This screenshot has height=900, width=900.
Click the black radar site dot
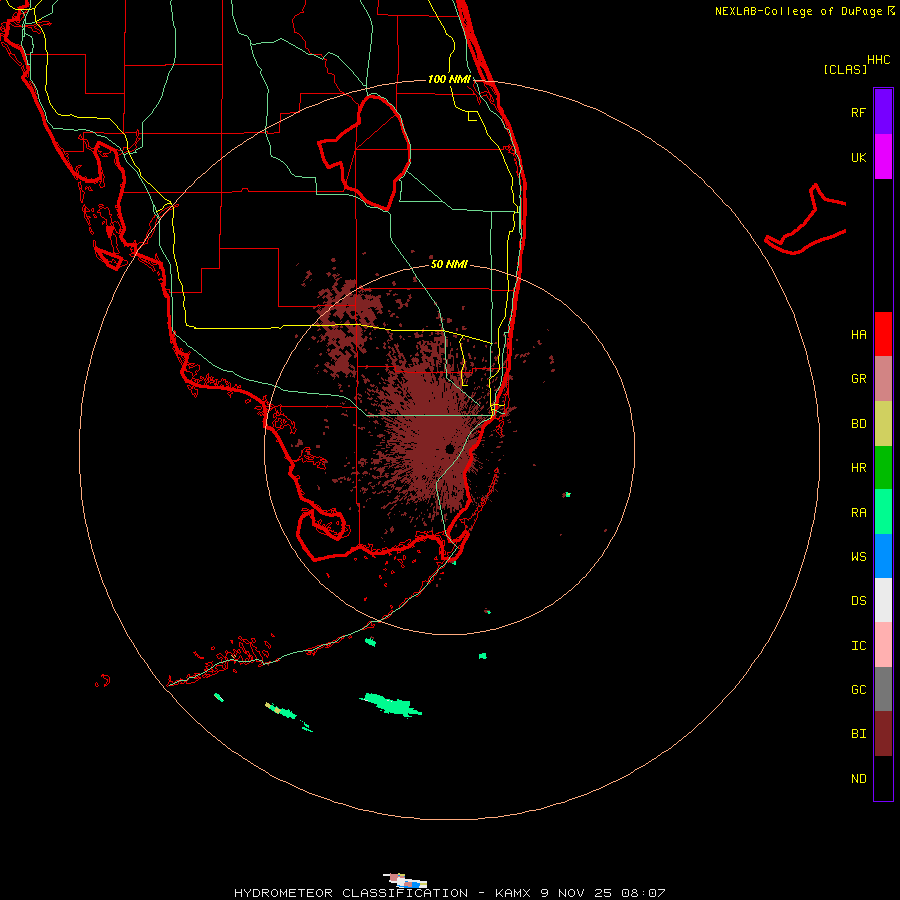[450, 448]
